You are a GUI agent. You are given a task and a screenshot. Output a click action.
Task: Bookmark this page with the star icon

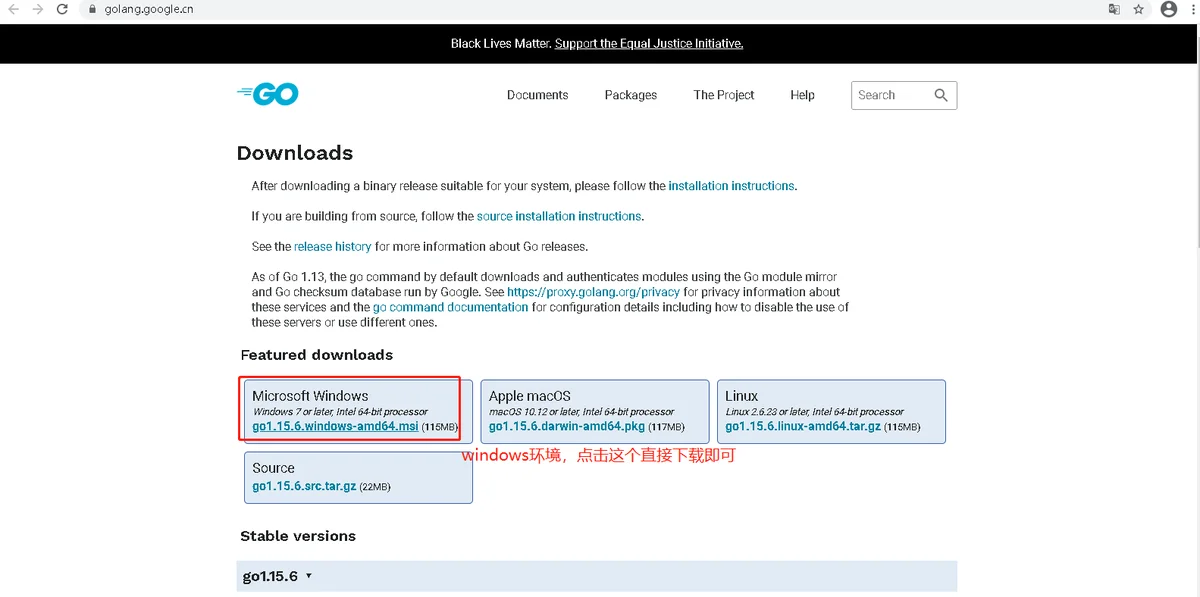1139,9
